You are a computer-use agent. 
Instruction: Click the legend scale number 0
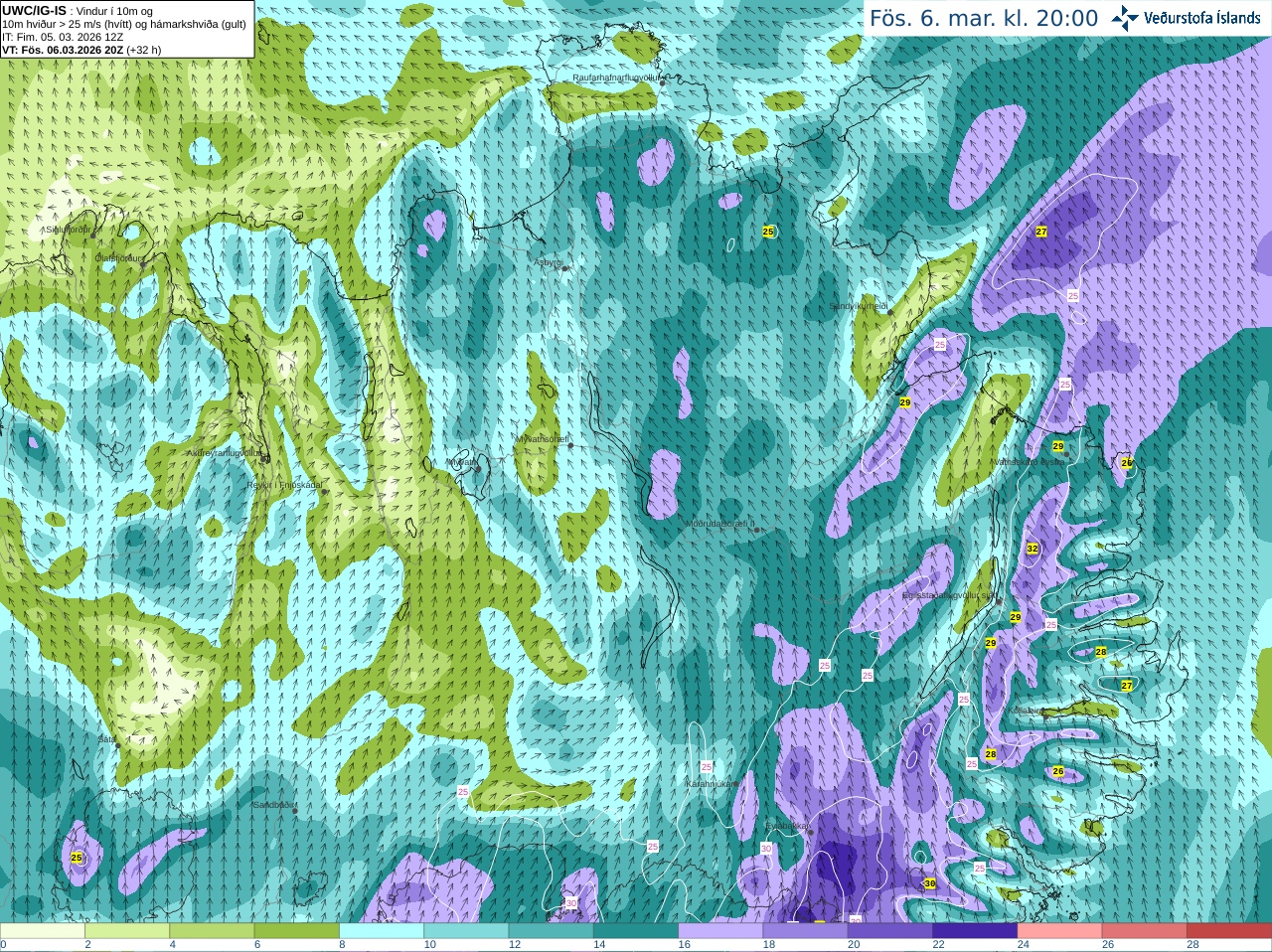pos(3,945)
